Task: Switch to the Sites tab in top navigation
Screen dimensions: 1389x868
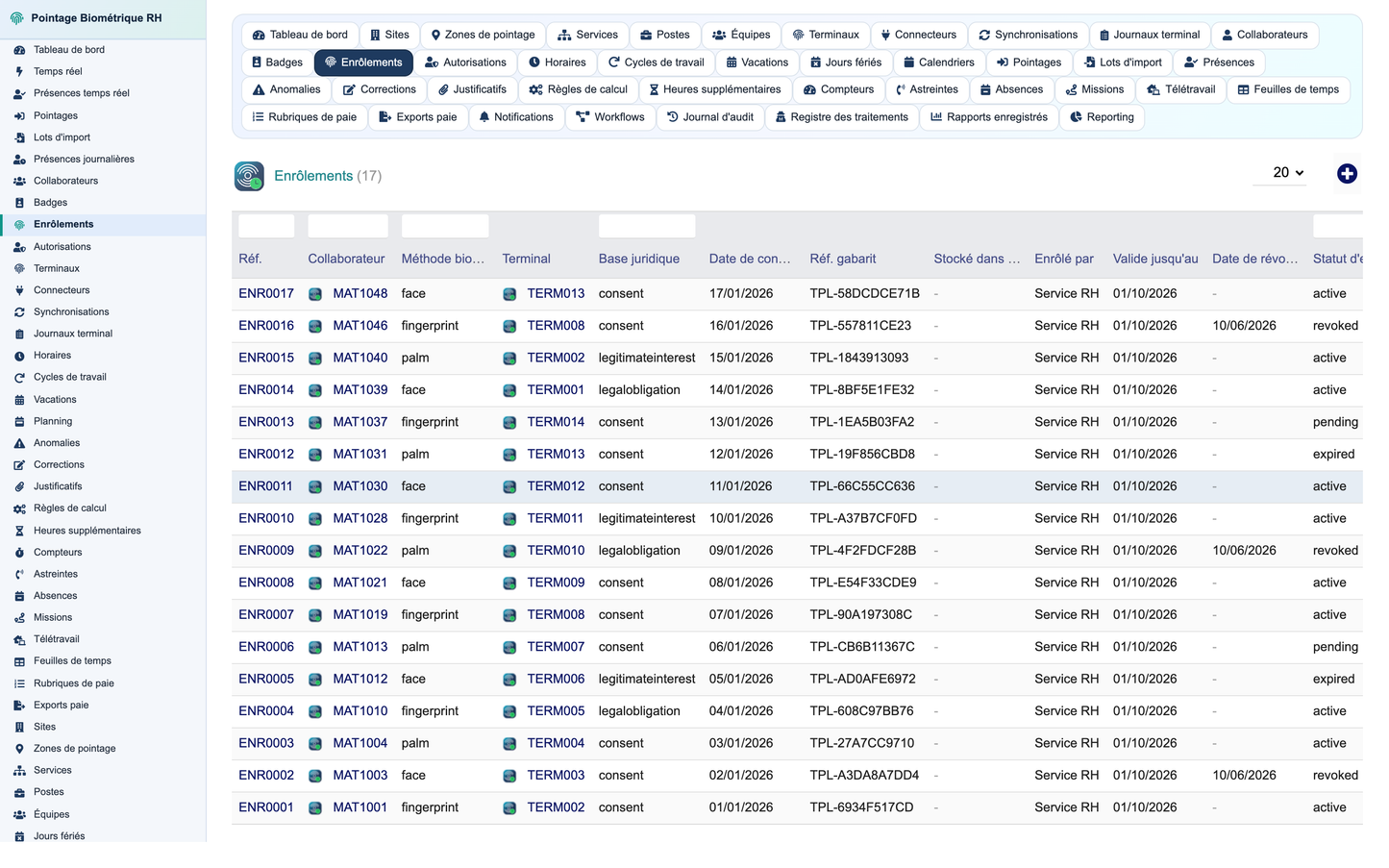Action: (x=389, y=35)
